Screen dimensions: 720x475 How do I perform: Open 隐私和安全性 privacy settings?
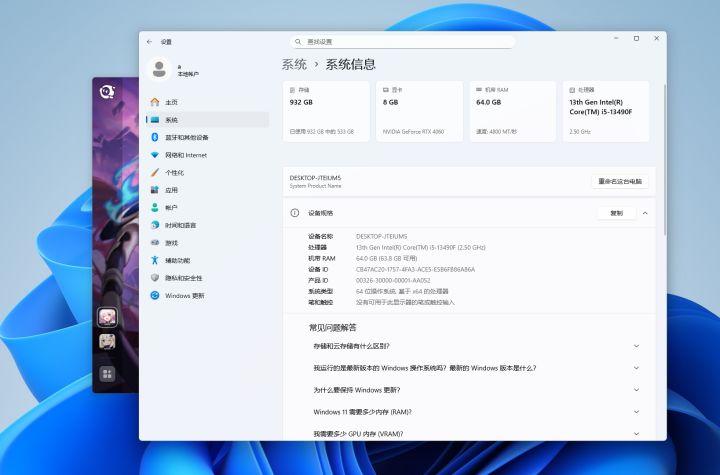tap(208, 278)
